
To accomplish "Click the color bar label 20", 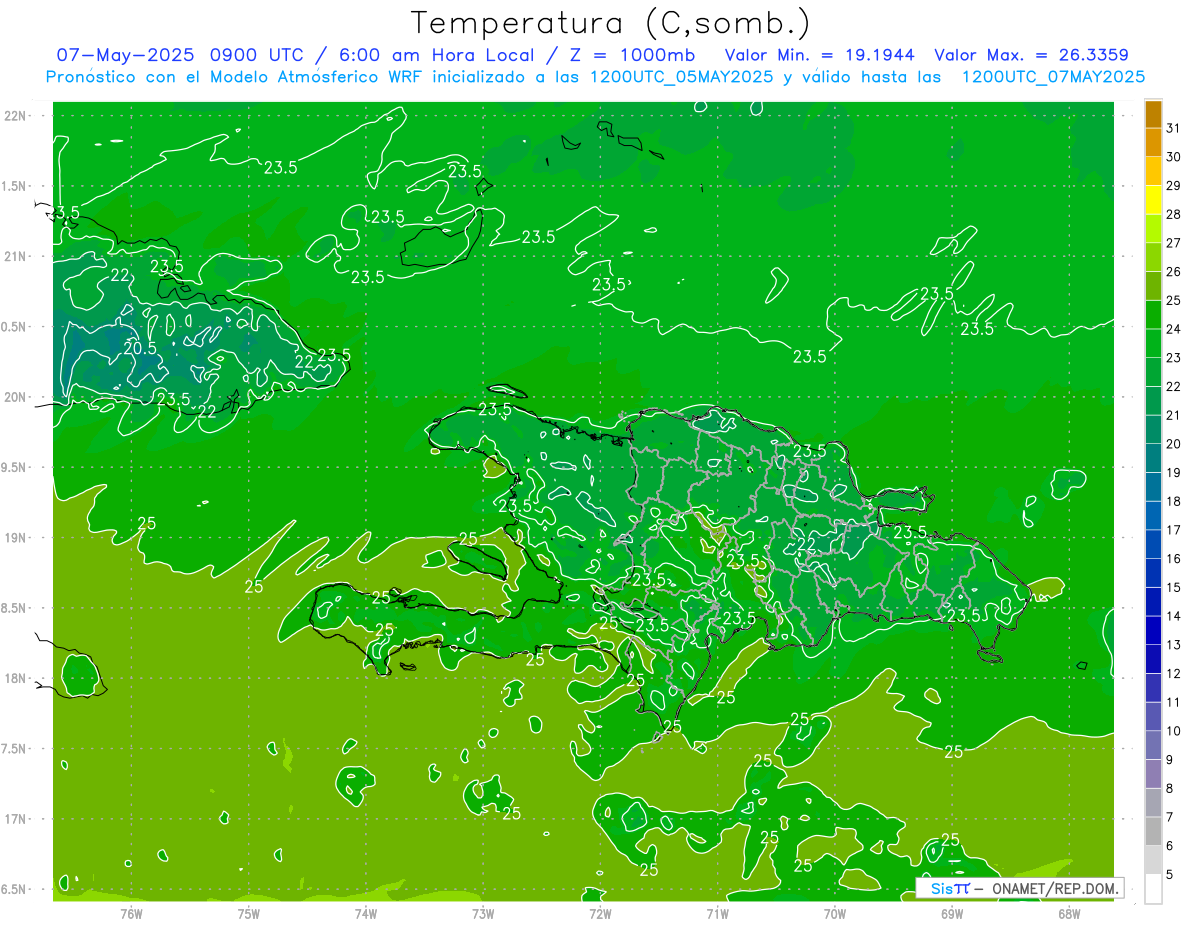I will [1174, 443].
